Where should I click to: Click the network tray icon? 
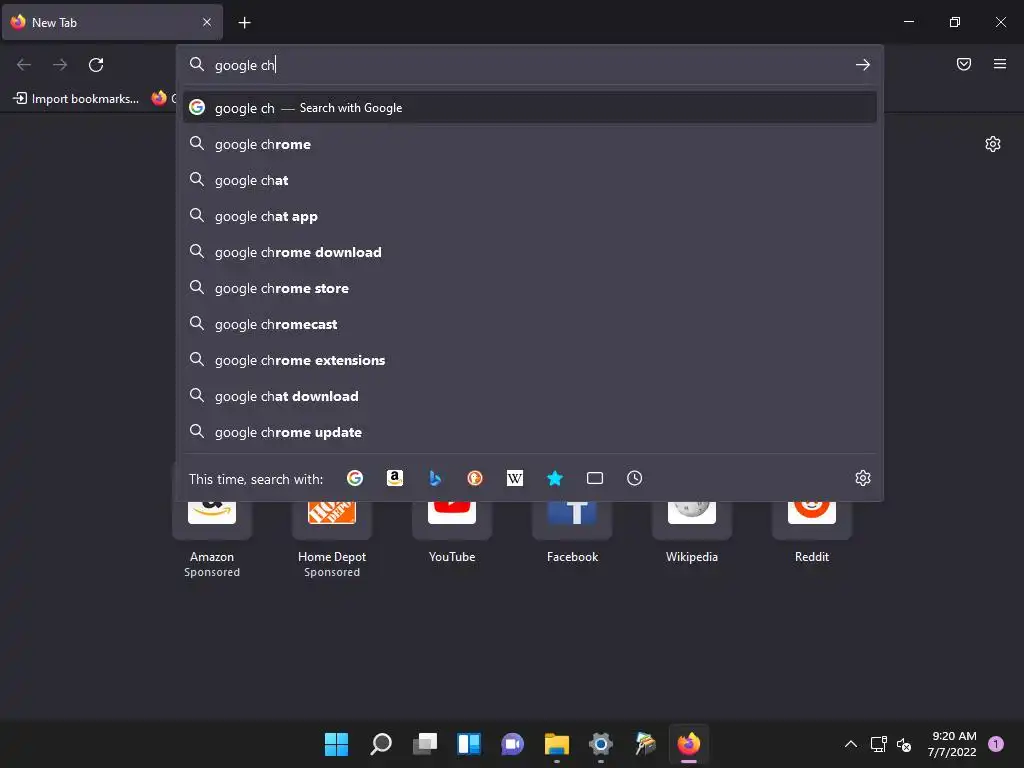879,744
